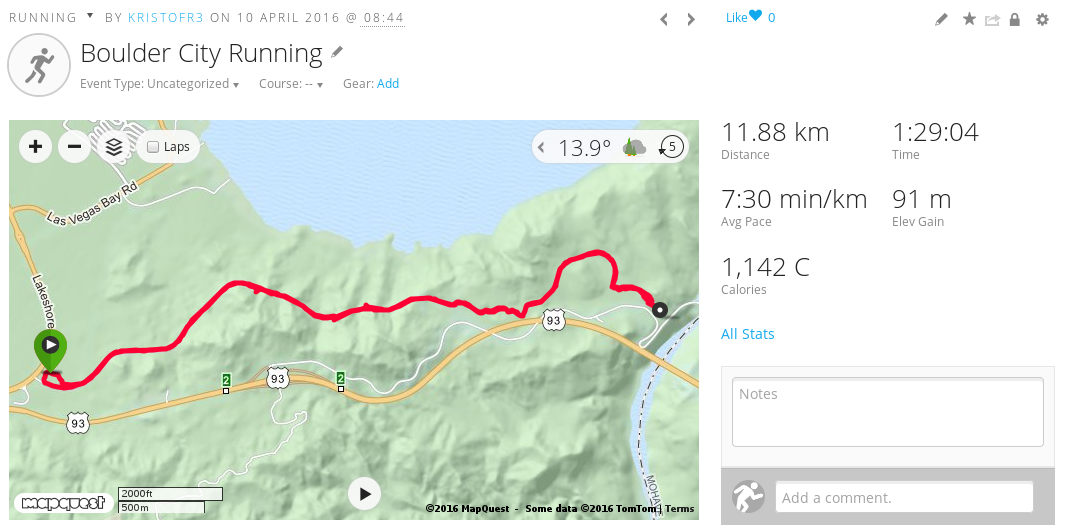Zoom in on the map
Screen dimensions: 1067x532
pos(35,146)
